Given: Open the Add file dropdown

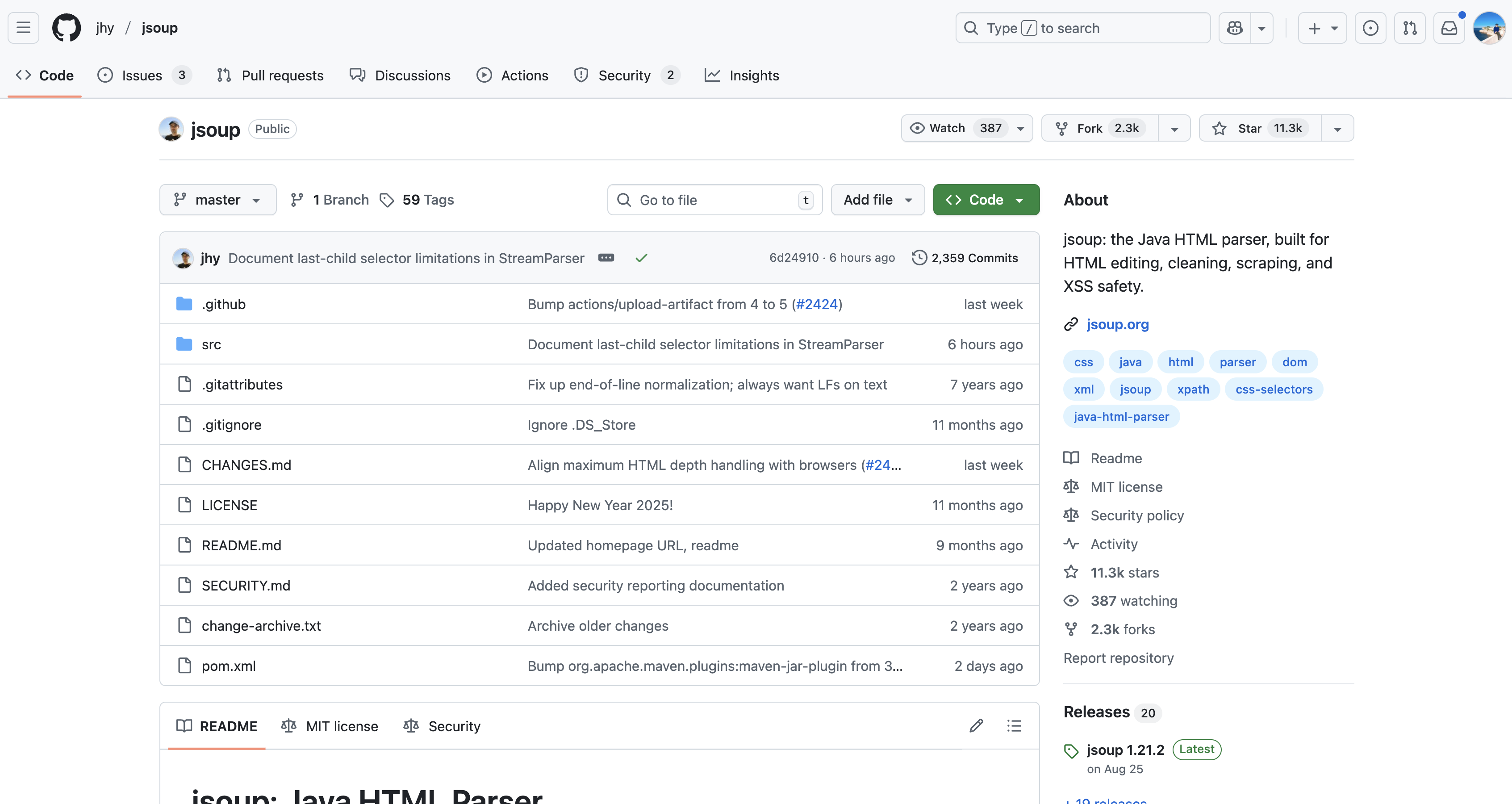Looking at the screenshot, I should tap(877, 200).
